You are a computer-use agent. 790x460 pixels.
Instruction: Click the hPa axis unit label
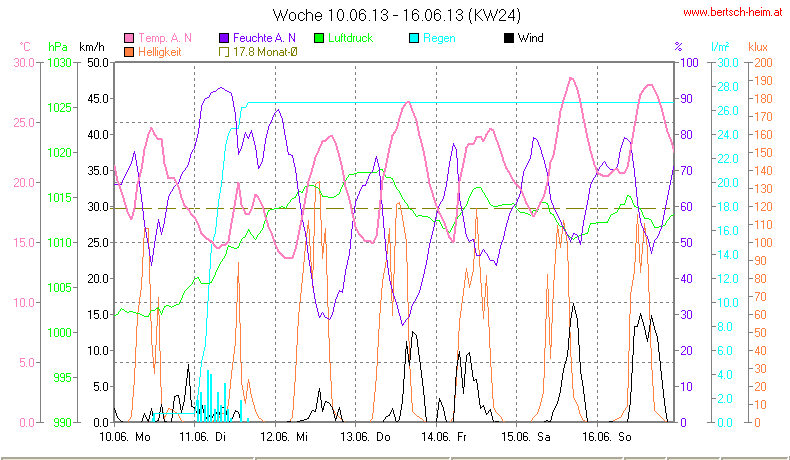(x=58, y=47)
